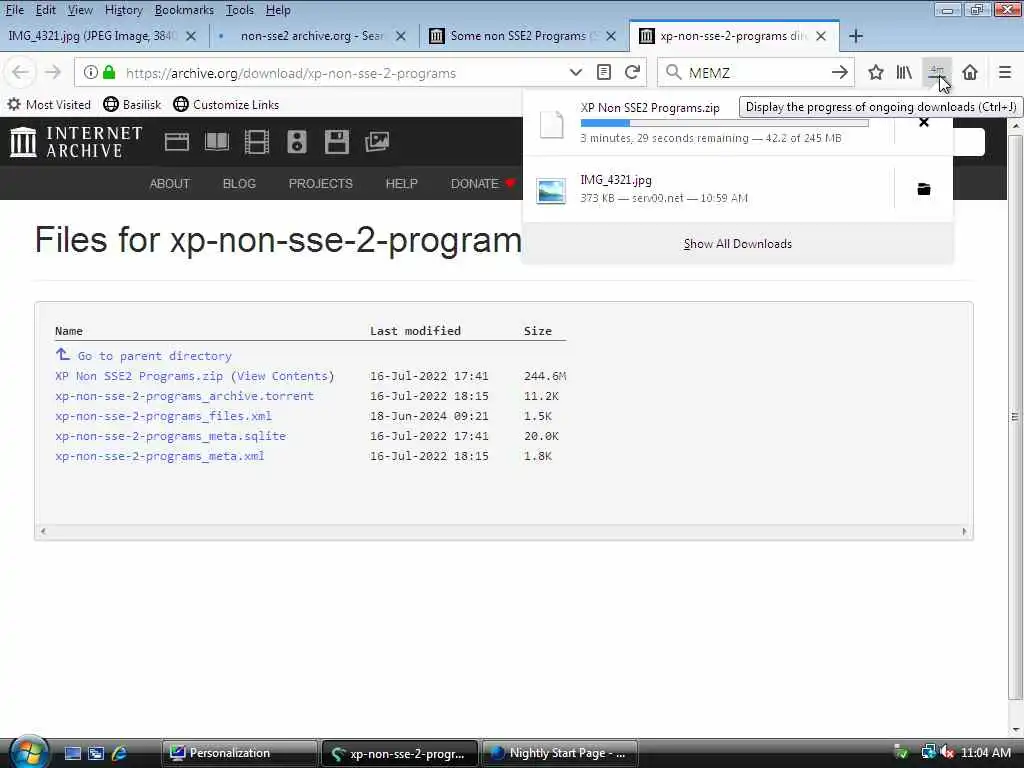This screenshot has height=768, width=1024.
Task: Click the browser Back arrow button
Action: pyautogui.click(x=20, y=72)
